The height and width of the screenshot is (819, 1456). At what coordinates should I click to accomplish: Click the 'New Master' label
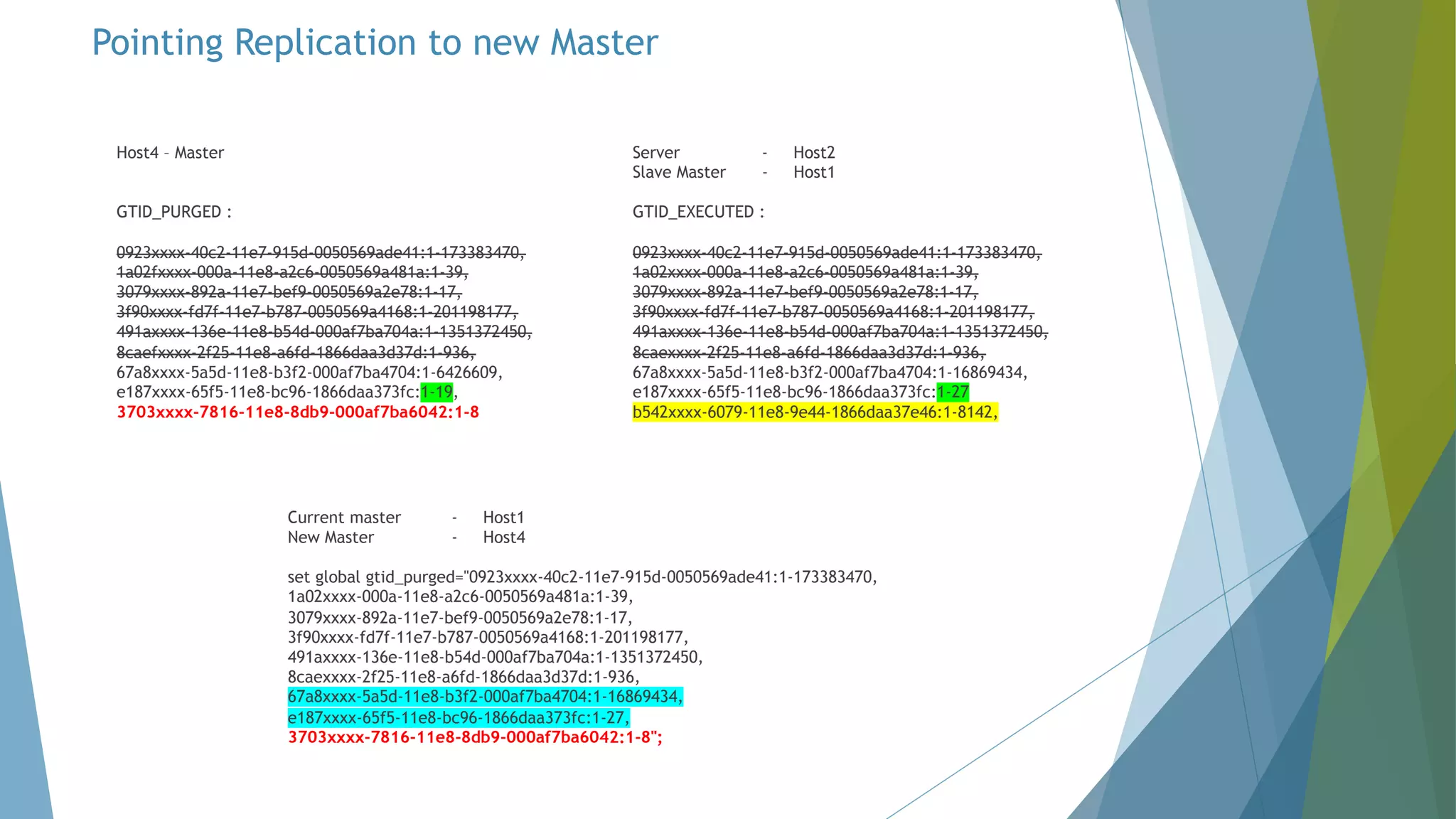[331, 537]
